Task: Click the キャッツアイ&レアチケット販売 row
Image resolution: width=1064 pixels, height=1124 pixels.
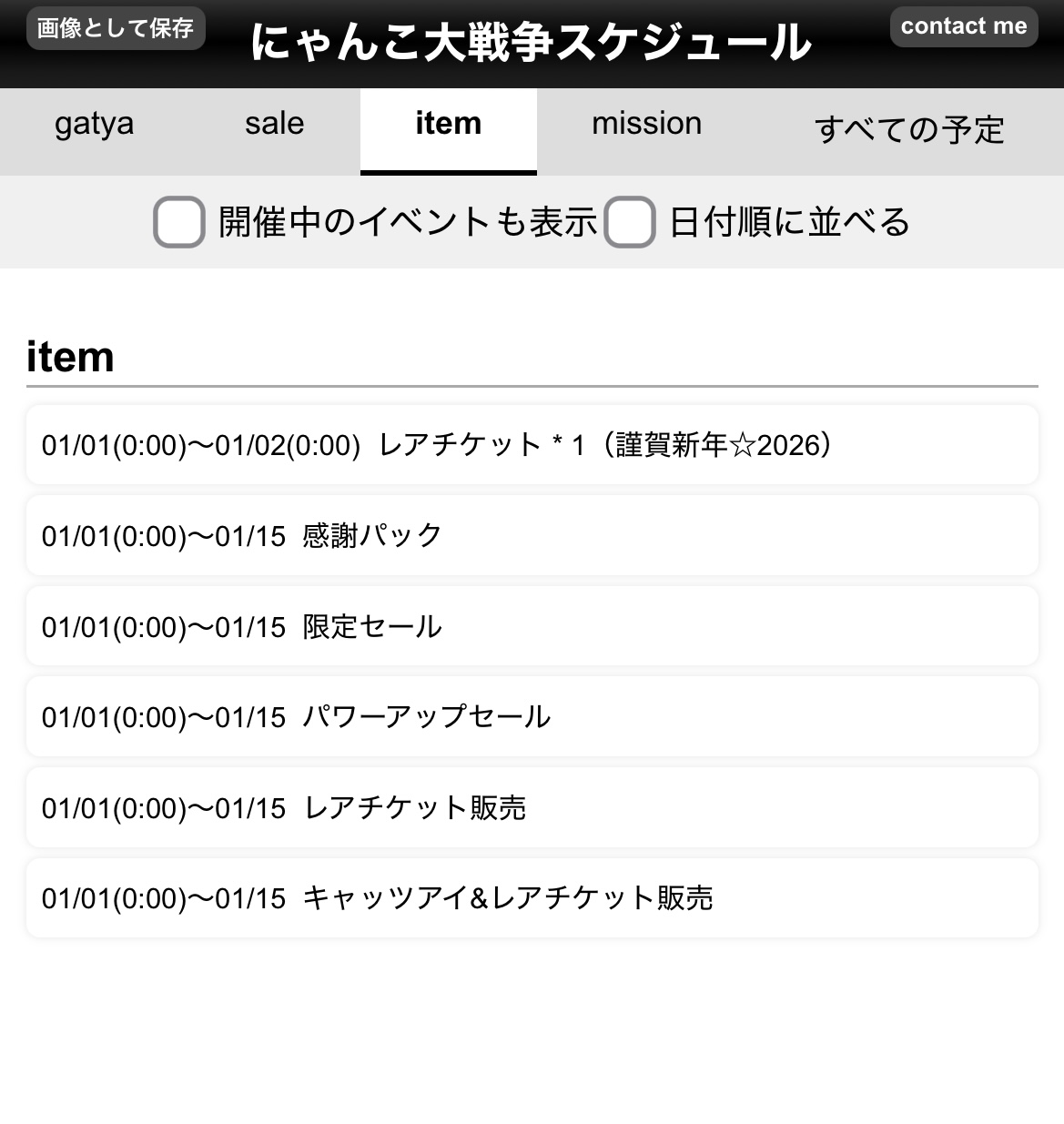Action: click(x=532, y=898)
